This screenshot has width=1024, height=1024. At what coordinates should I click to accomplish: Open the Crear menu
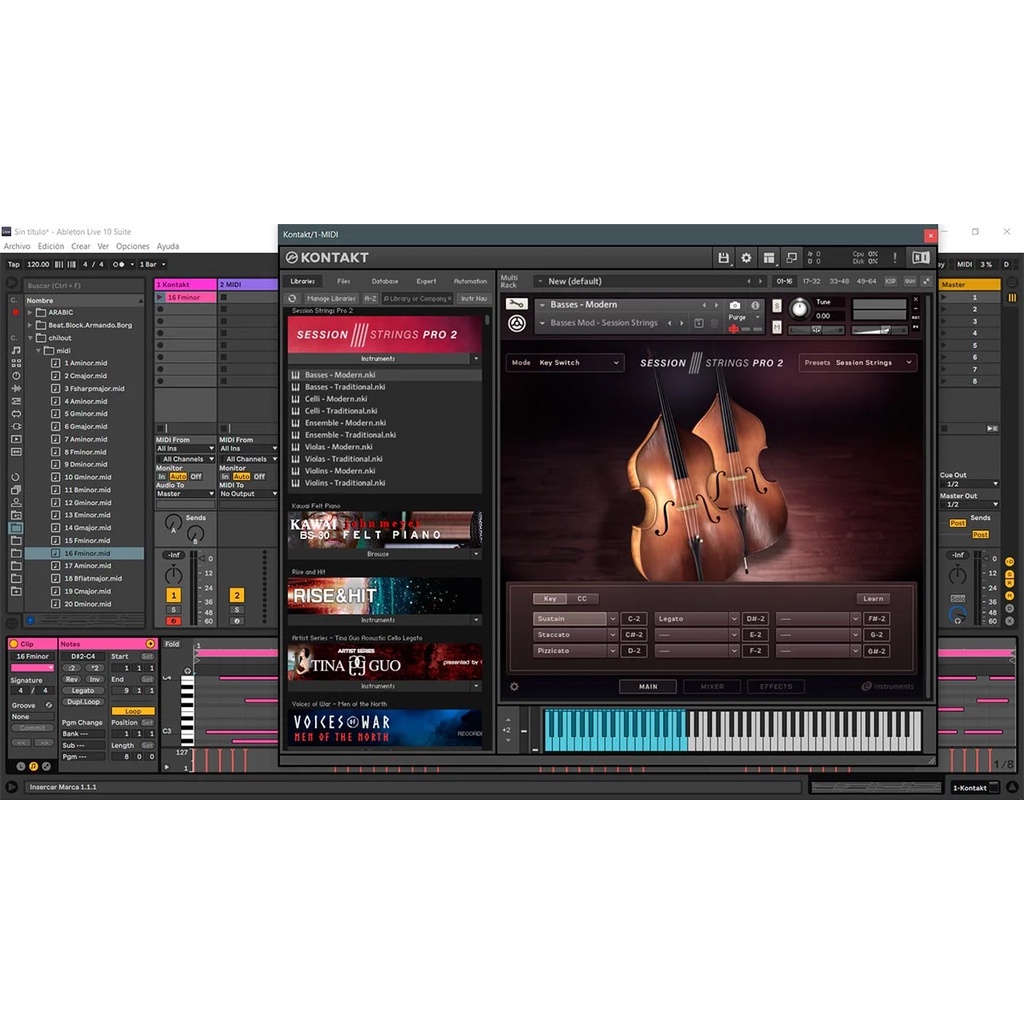point(80,246)
